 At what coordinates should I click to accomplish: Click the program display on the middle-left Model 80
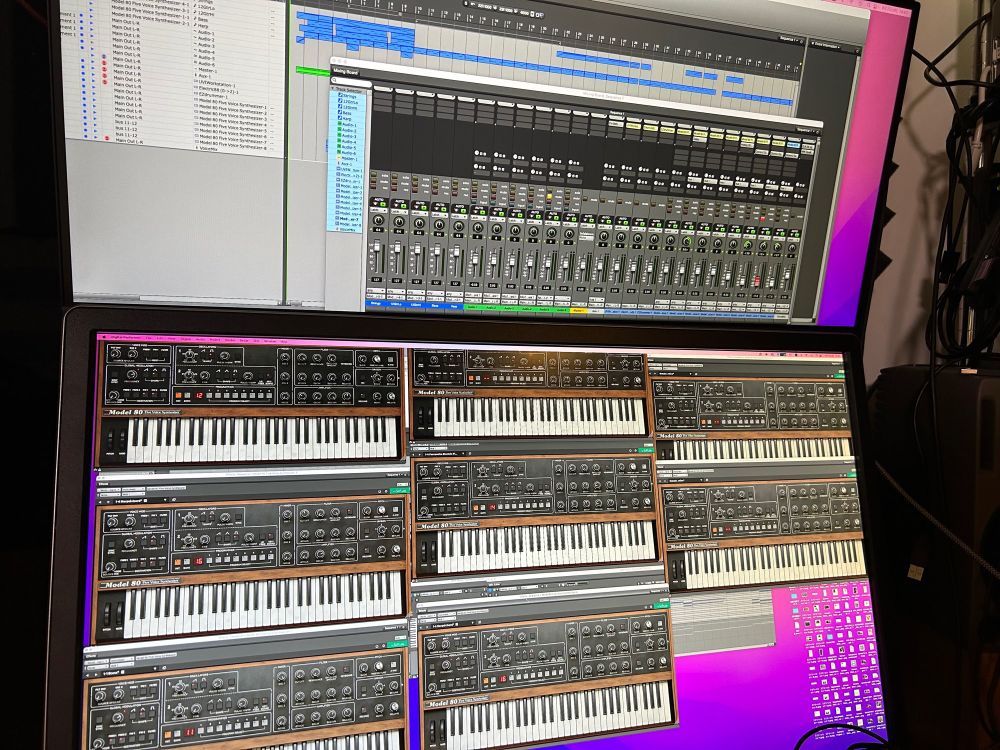click(199, 562)
